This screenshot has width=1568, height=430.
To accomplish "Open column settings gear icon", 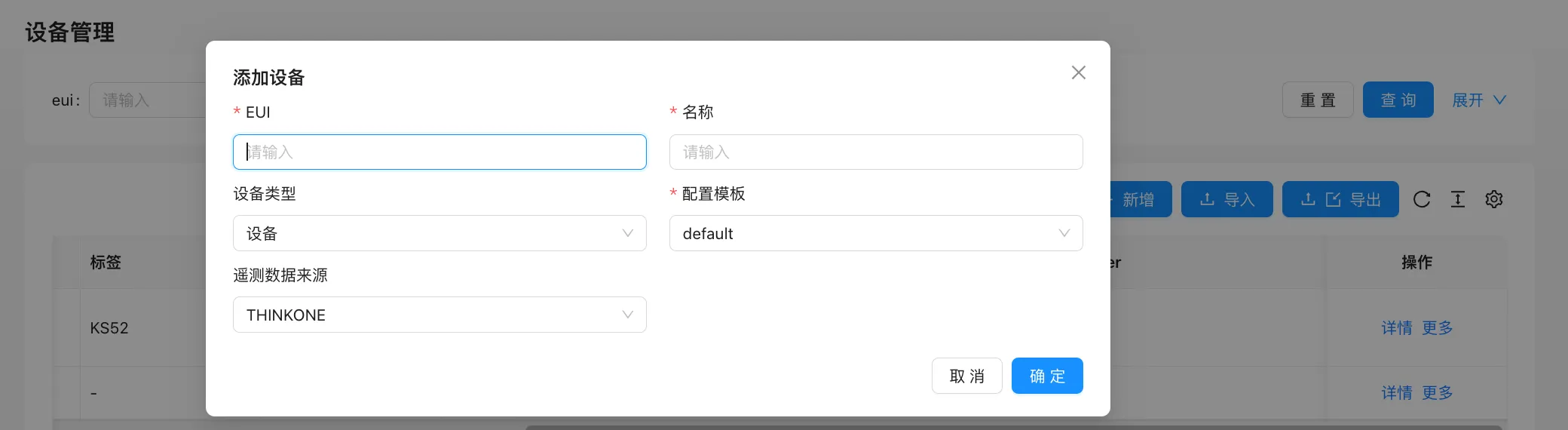I will [x=1494, y=199].
